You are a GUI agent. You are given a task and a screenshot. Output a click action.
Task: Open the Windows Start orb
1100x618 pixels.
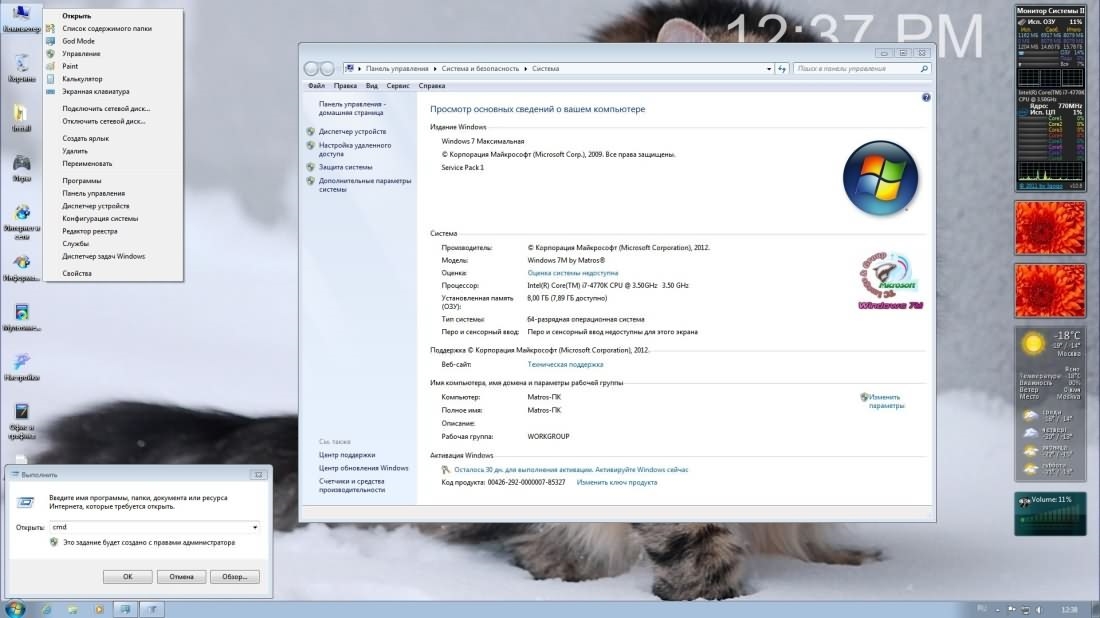(x=15, y=609)
